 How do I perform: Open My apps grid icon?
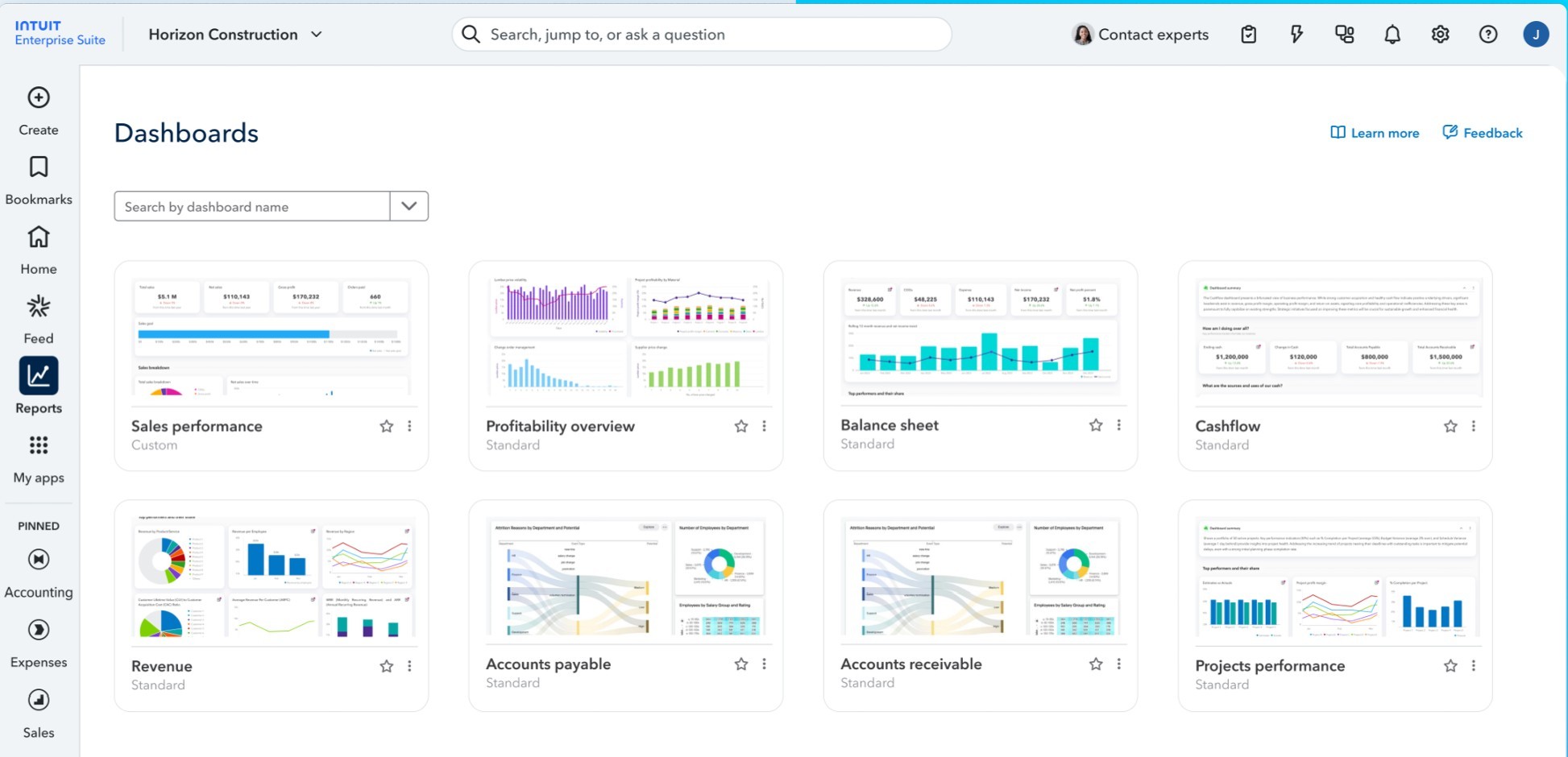[x=39, y=445]
